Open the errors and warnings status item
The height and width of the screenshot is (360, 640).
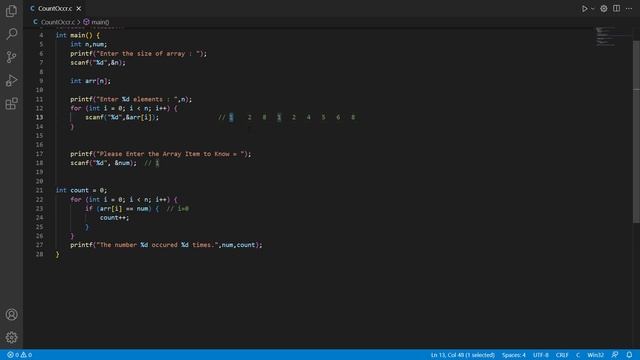pyautogui.click(x=19, y=355)
